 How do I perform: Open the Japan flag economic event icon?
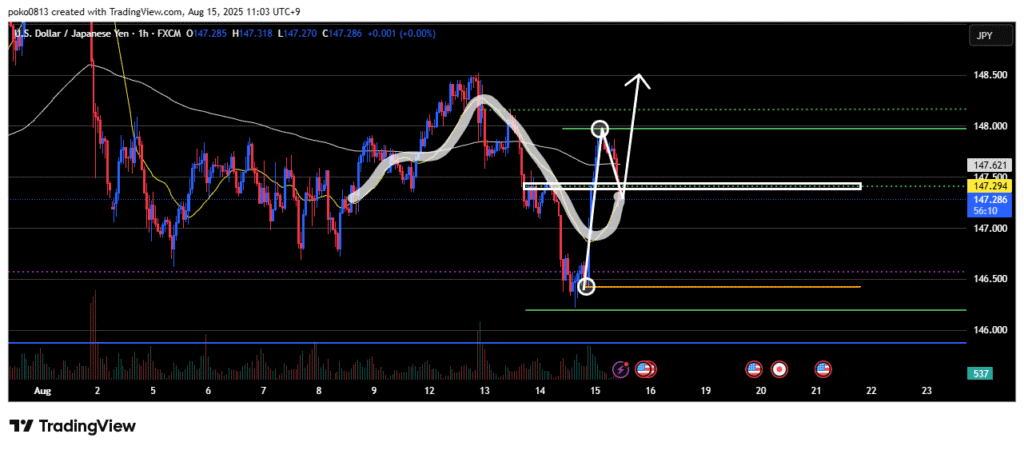click(x=779, y=369)
